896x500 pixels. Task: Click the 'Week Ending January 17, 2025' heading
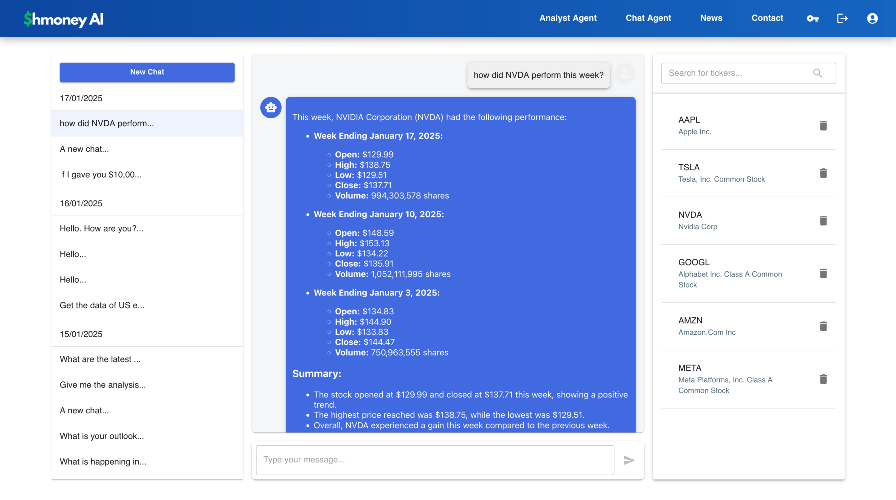[378, 136]
